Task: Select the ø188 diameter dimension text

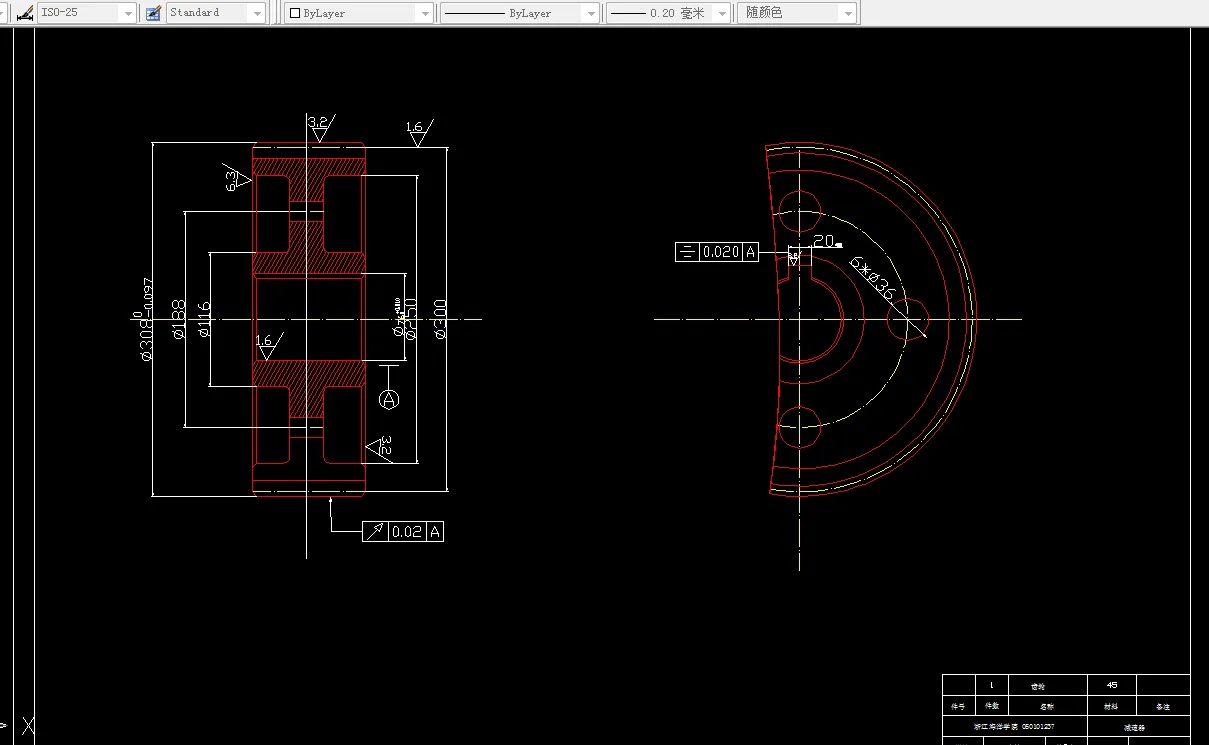Action: click(x=180, y=319)
